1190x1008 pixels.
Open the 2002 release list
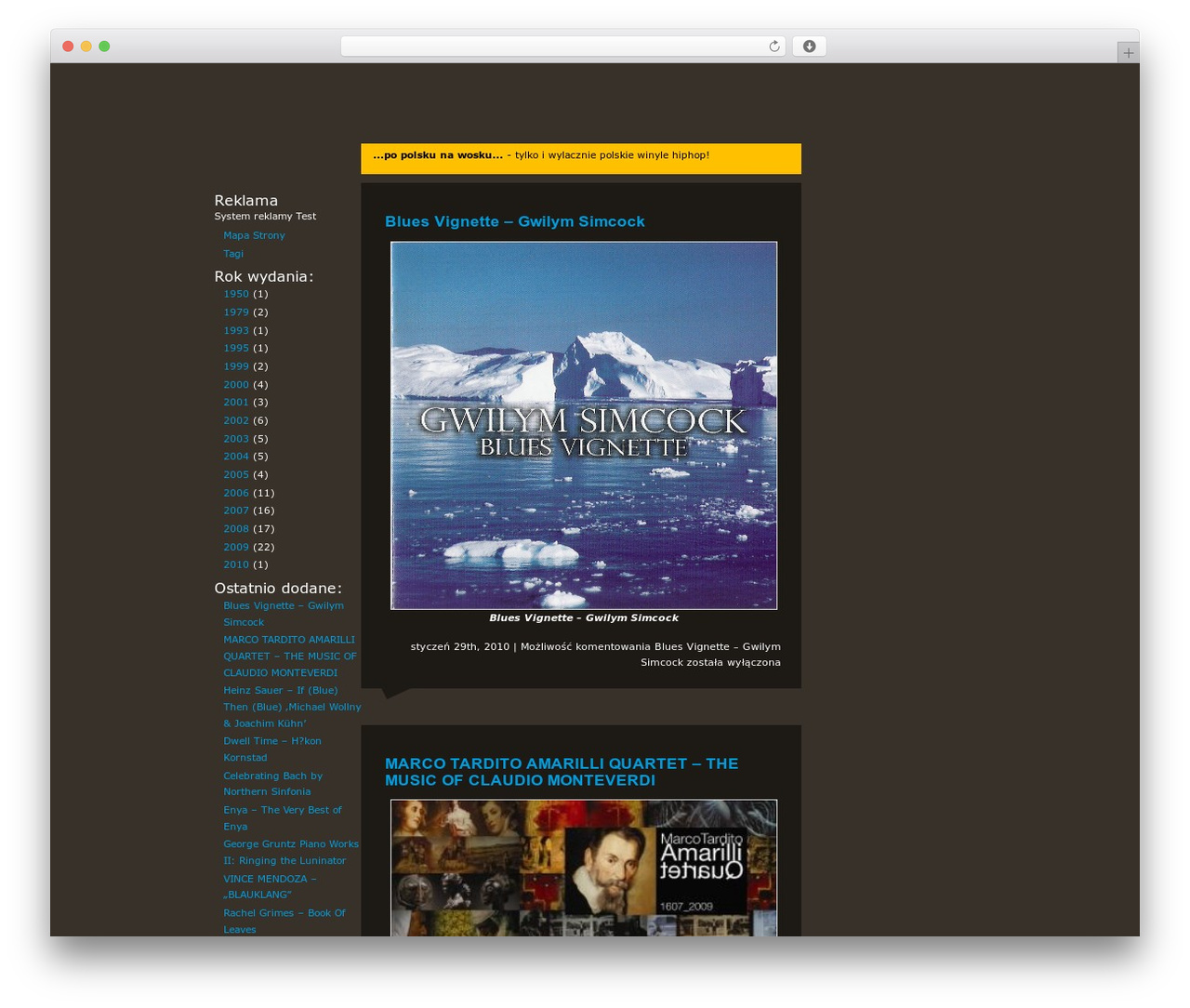pos(236,420)
